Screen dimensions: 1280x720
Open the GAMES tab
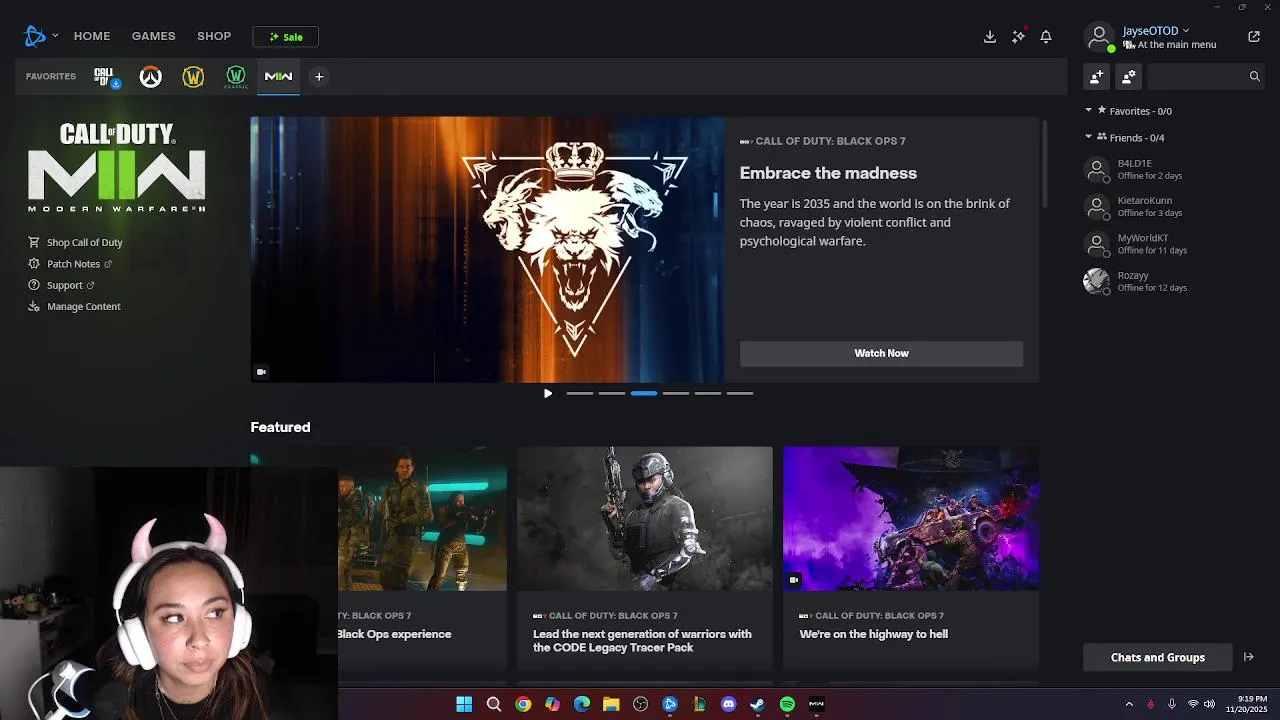click(153, 36)
